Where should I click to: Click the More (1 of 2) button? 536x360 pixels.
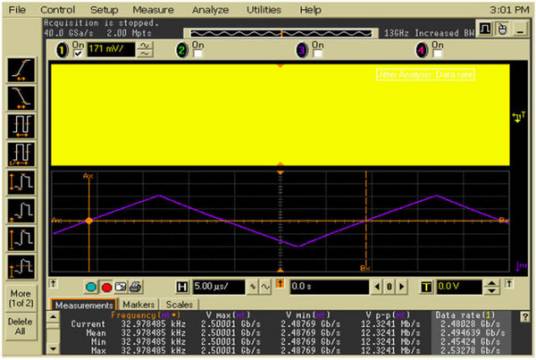(x=21, y=298)
